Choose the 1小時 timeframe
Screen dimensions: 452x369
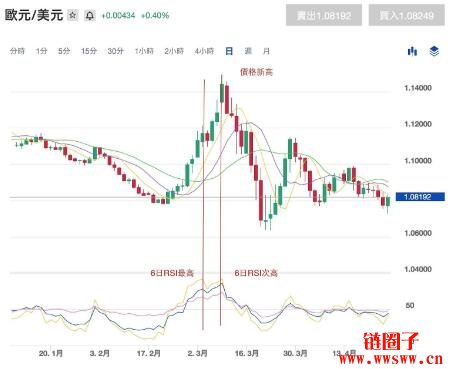point(144,51)
